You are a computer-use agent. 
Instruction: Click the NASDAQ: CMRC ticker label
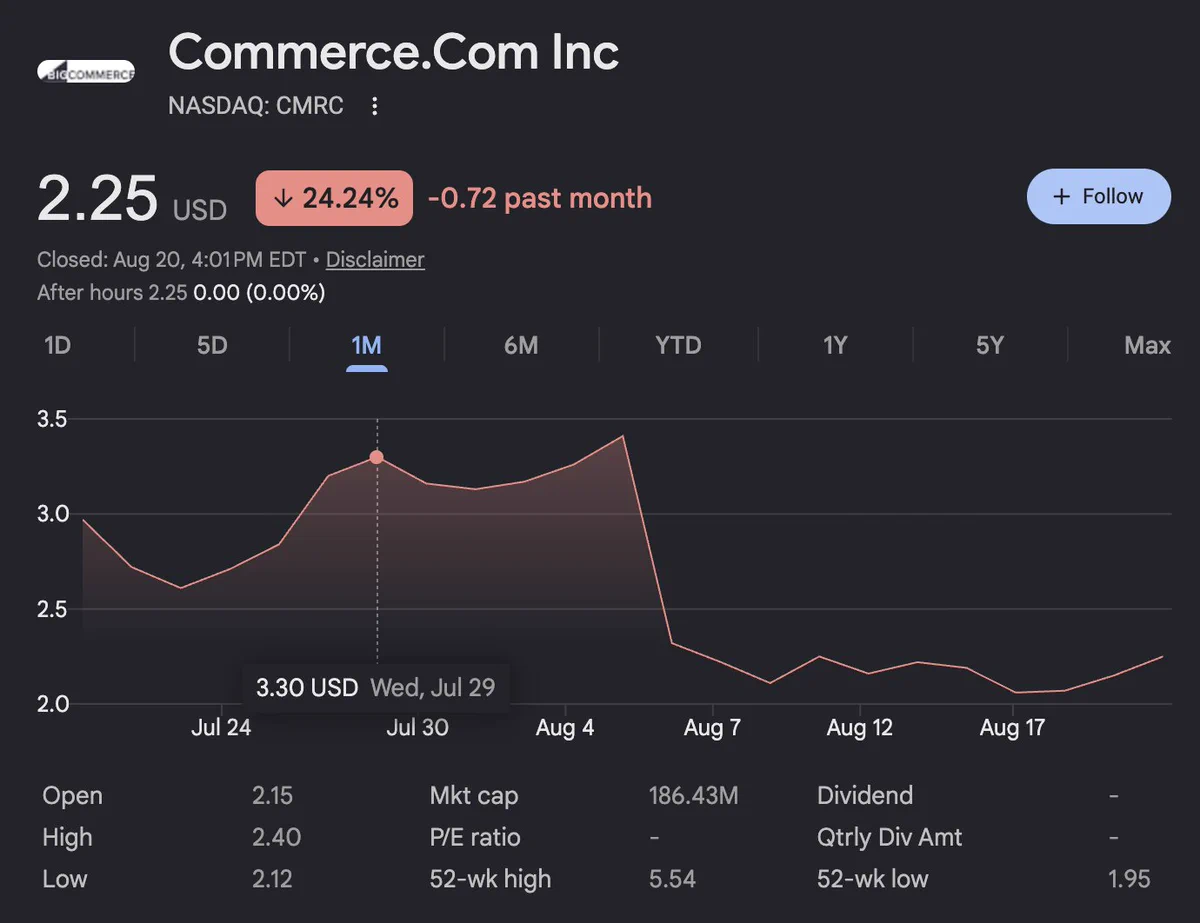[256, 106]
